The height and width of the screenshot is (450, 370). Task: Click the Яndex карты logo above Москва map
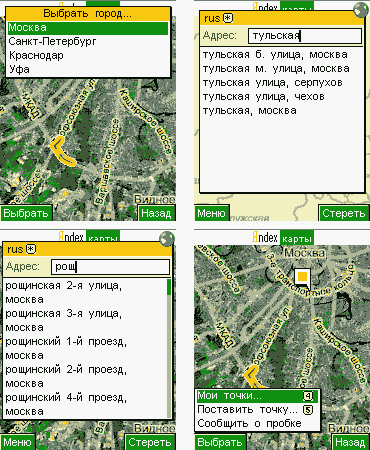pos(282,238)
